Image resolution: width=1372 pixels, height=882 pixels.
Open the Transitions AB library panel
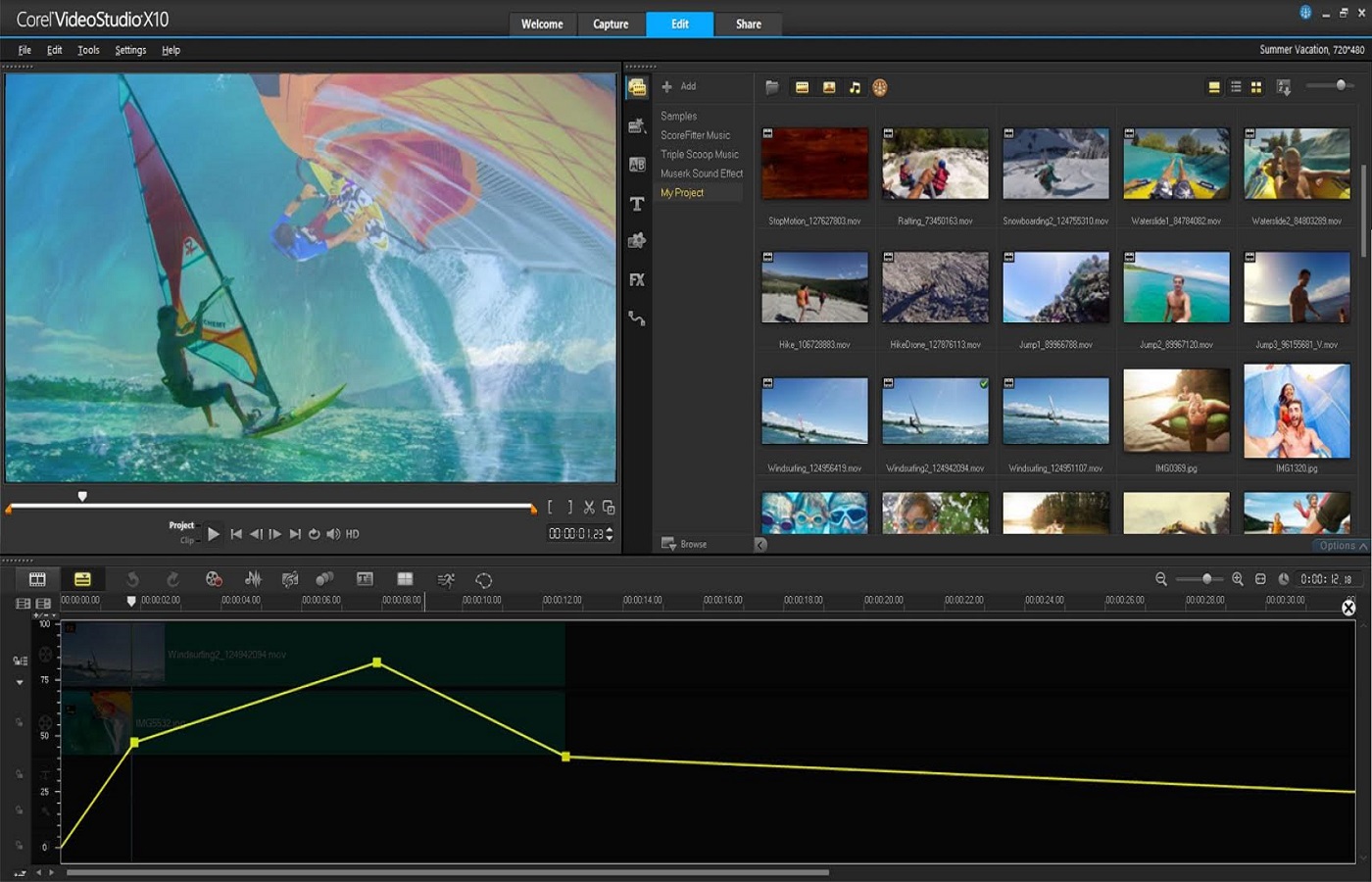[637, 165]
